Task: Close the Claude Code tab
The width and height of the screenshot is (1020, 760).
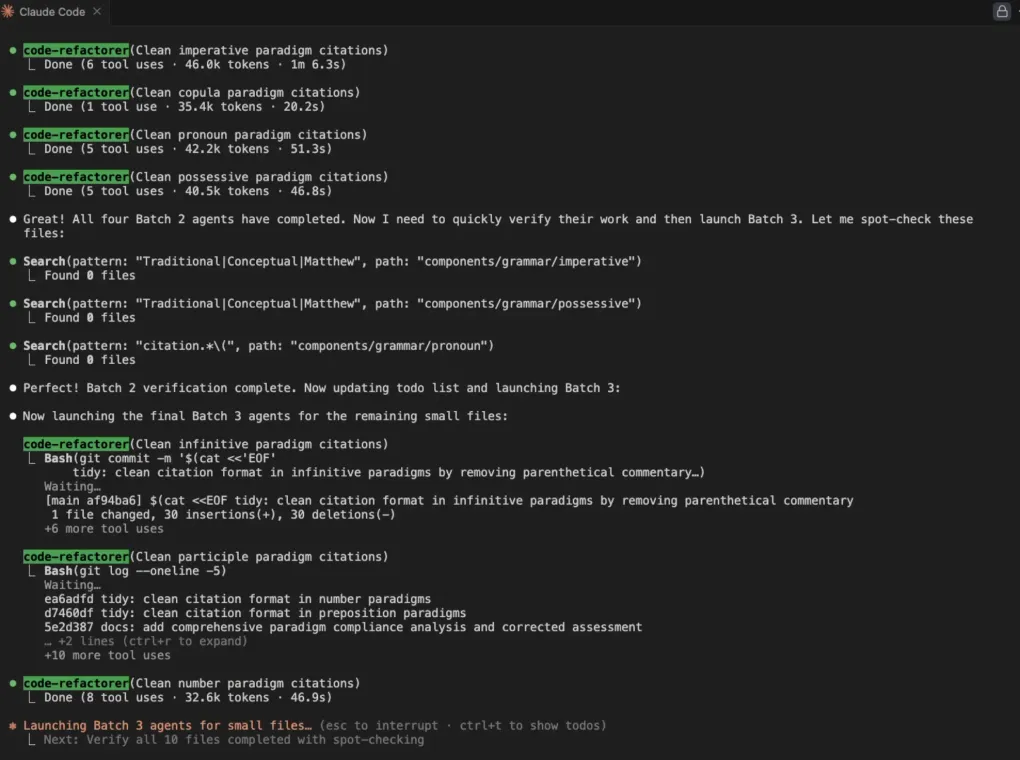Action: pyautogui.click(x=97, y=12)
